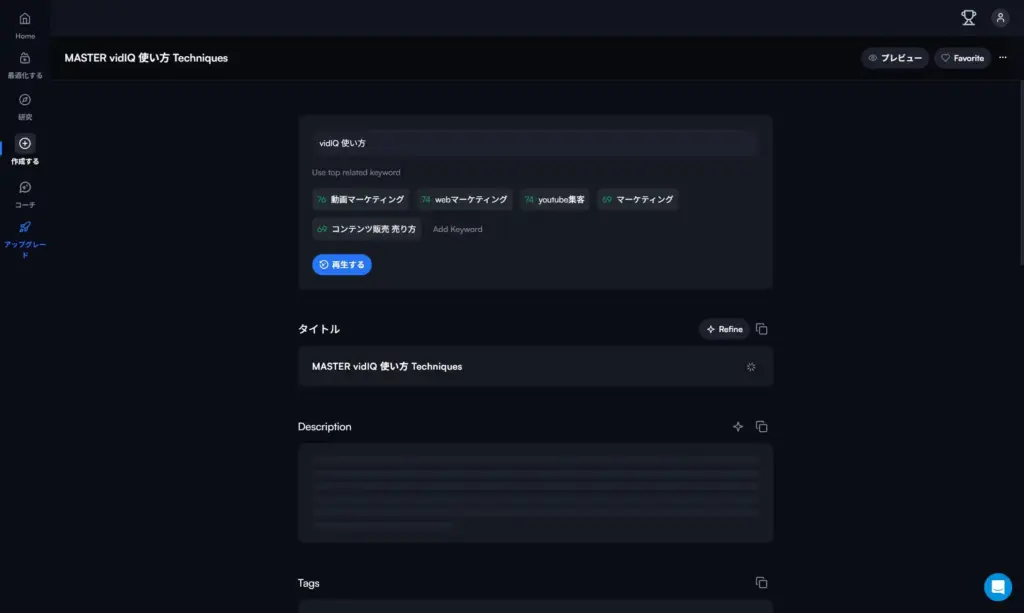Viewport: 1024px width, 613px height.
Task: Click the Description text area
Action: (536, 493)
